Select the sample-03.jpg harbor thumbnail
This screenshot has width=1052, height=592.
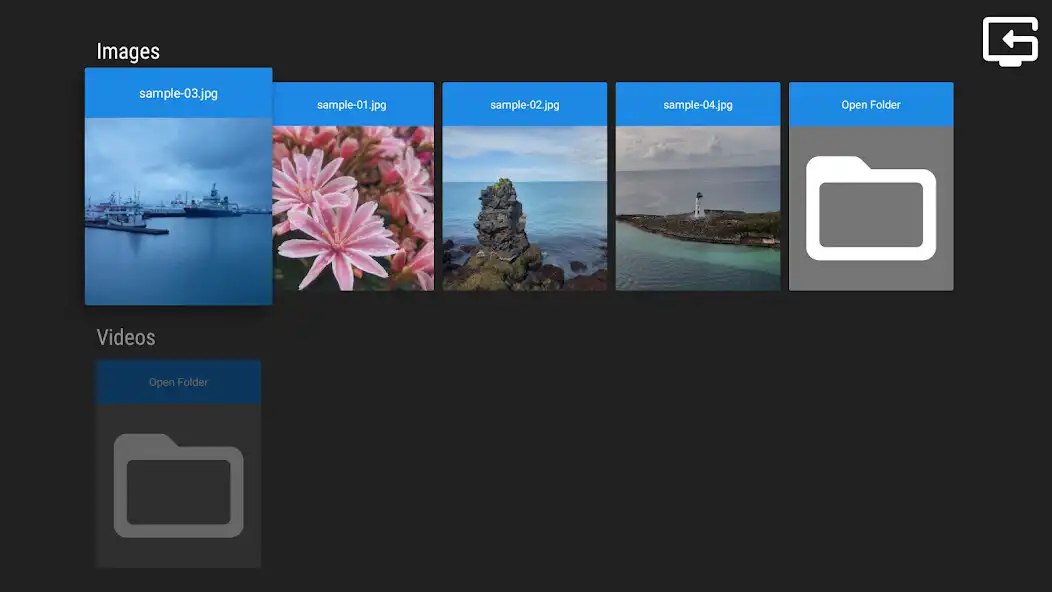coord(178,210)
